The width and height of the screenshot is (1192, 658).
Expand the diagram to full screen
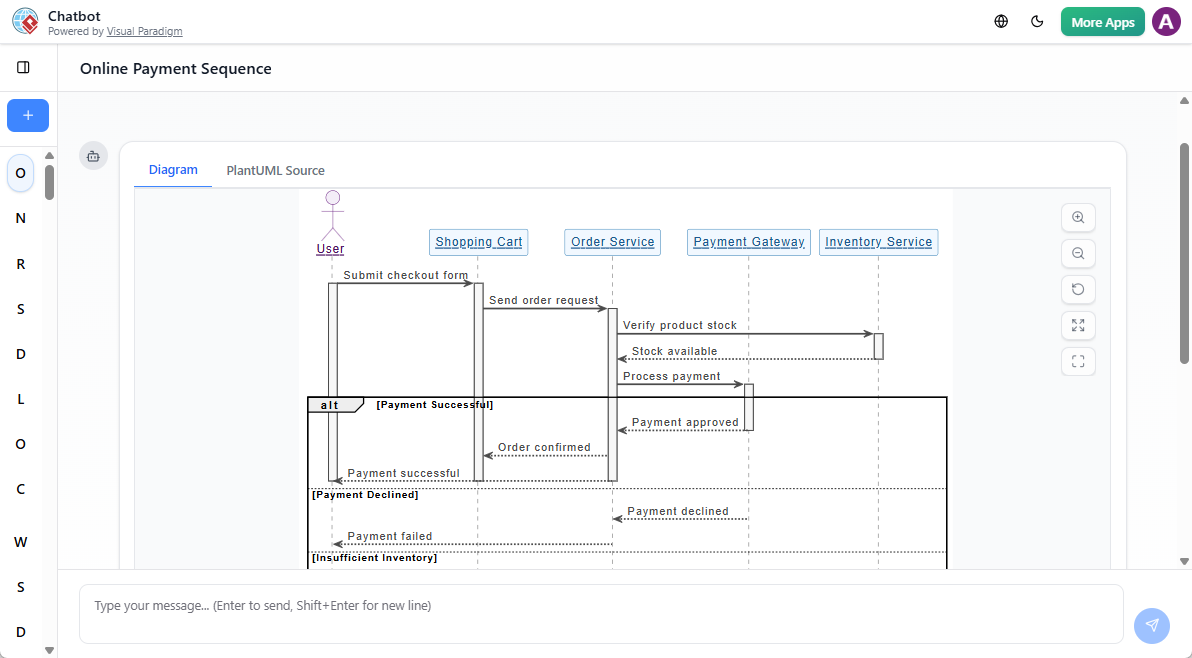(1078, 325)
